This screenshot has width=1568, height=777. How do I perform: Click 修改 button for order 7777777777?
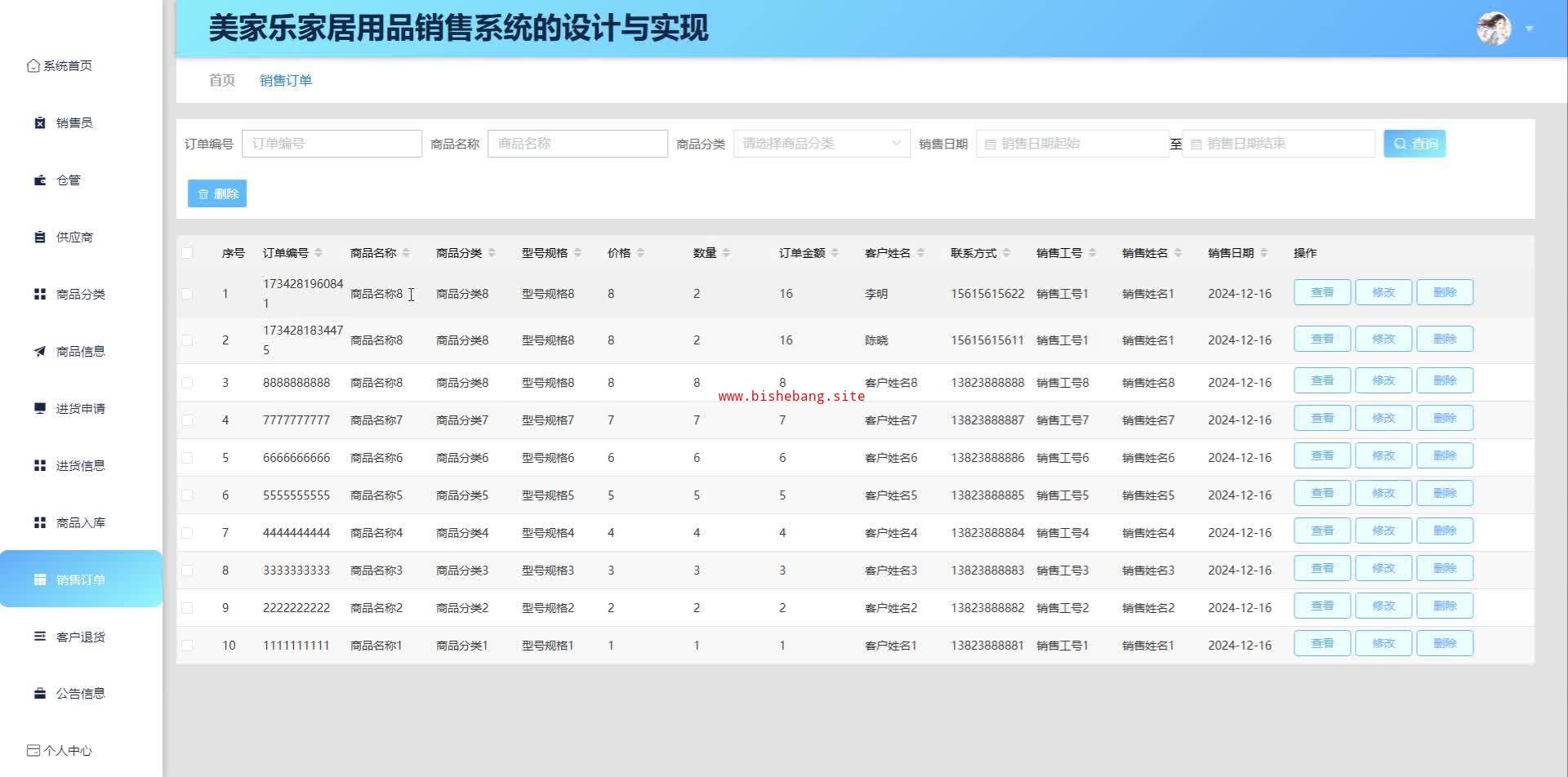coord(1383,419)
